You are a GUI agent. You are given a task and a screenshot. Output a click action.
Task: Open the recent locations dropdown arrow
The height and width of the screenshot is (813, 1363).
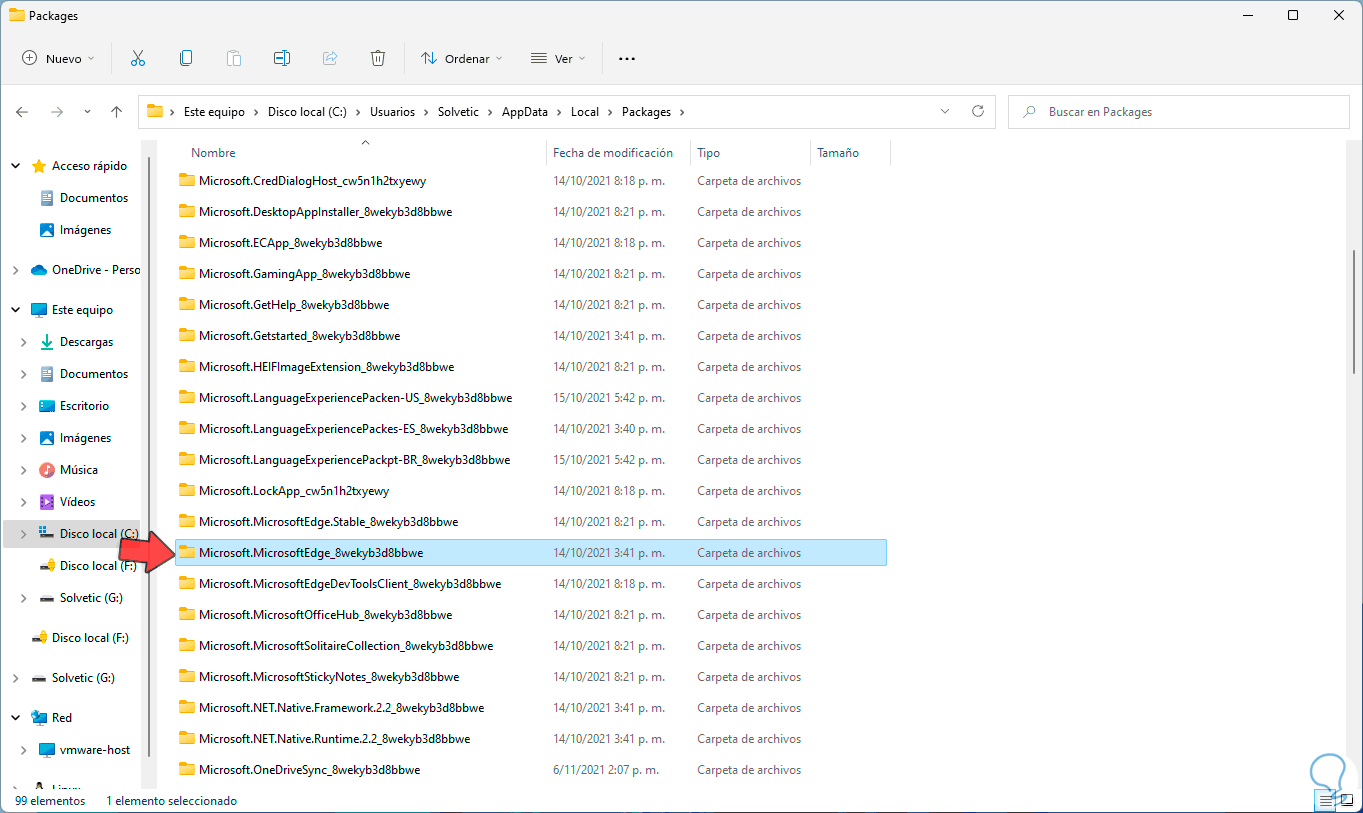point(87,112)
